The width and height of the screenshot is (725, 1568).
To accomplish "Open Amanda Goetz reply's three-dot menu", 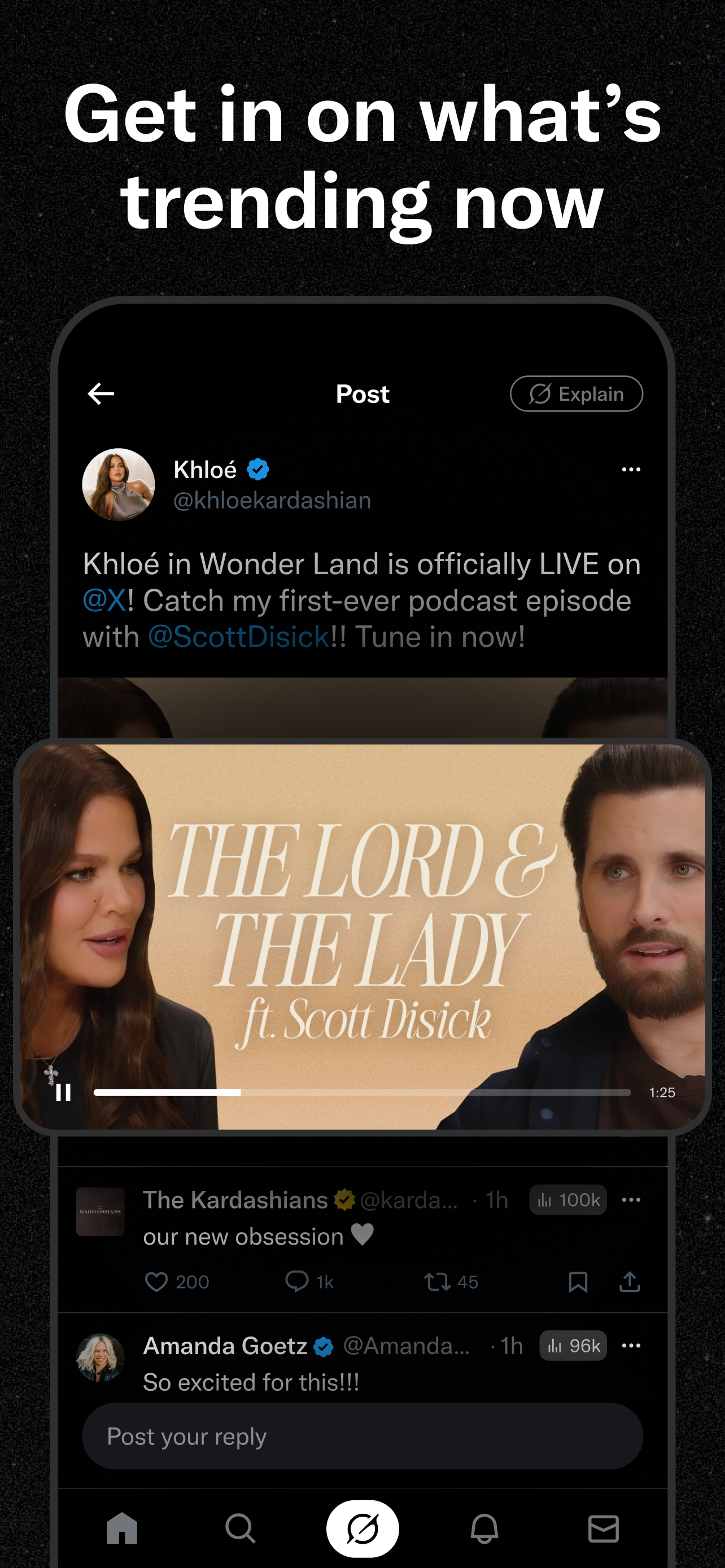I will 631,1346.
